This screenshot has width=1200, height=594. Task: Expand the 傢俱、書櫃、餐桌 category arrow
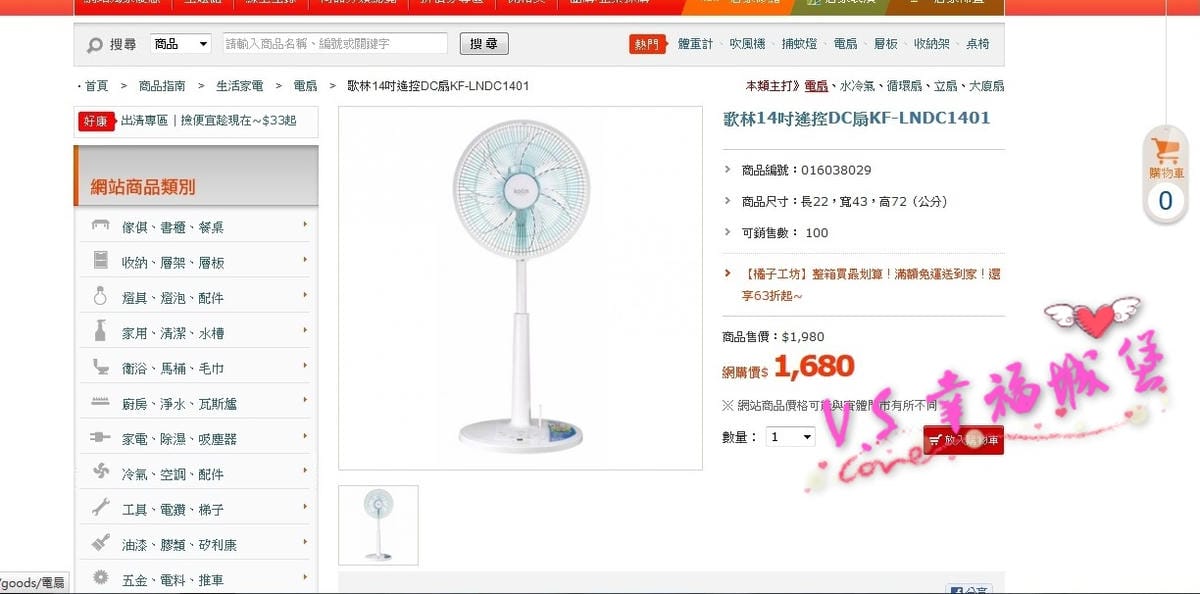pyautogui.click(x=305, y=225)
